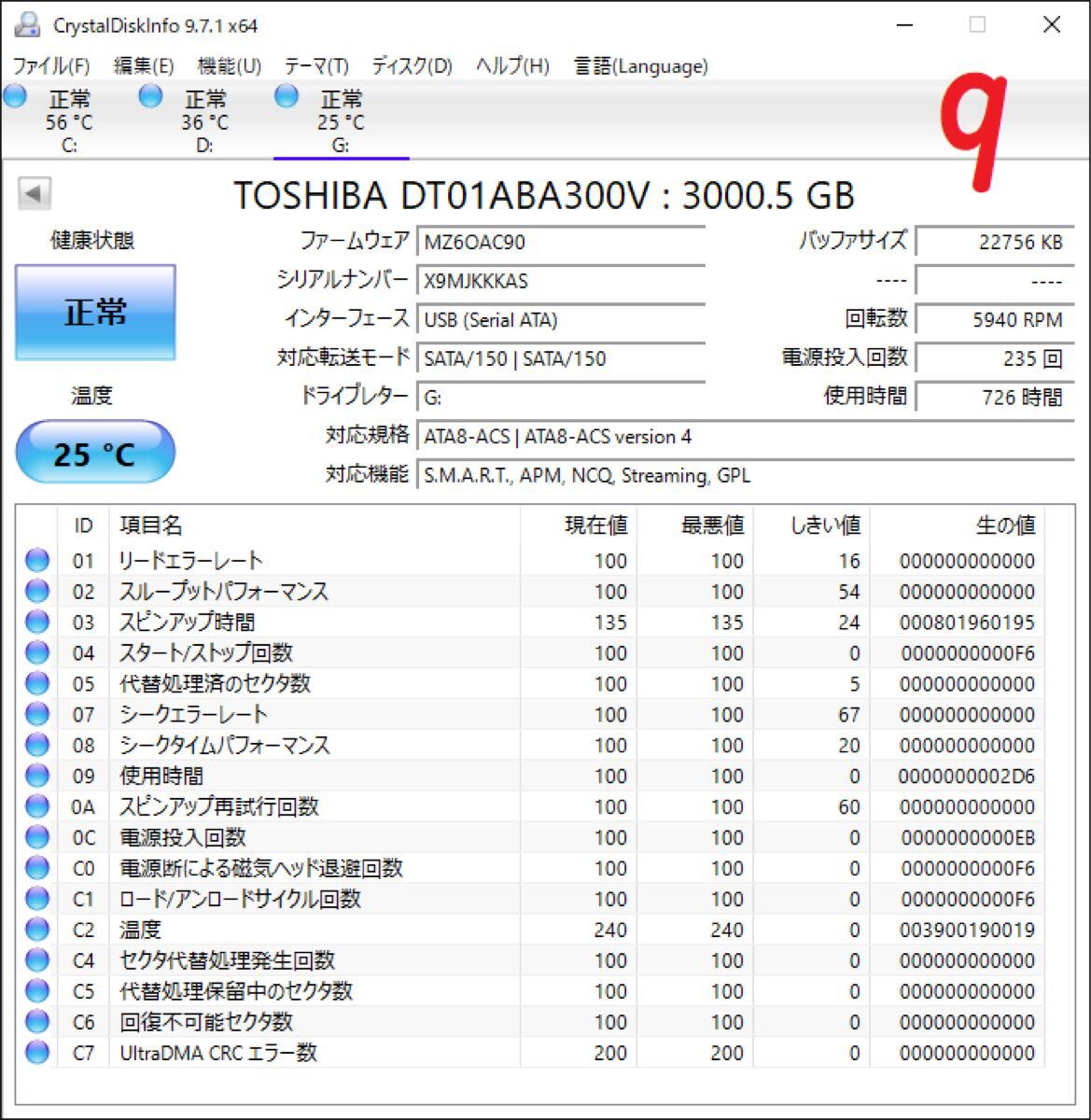Click the CrystalDiskInfo app icon in title bar

(x=28, y=25)
